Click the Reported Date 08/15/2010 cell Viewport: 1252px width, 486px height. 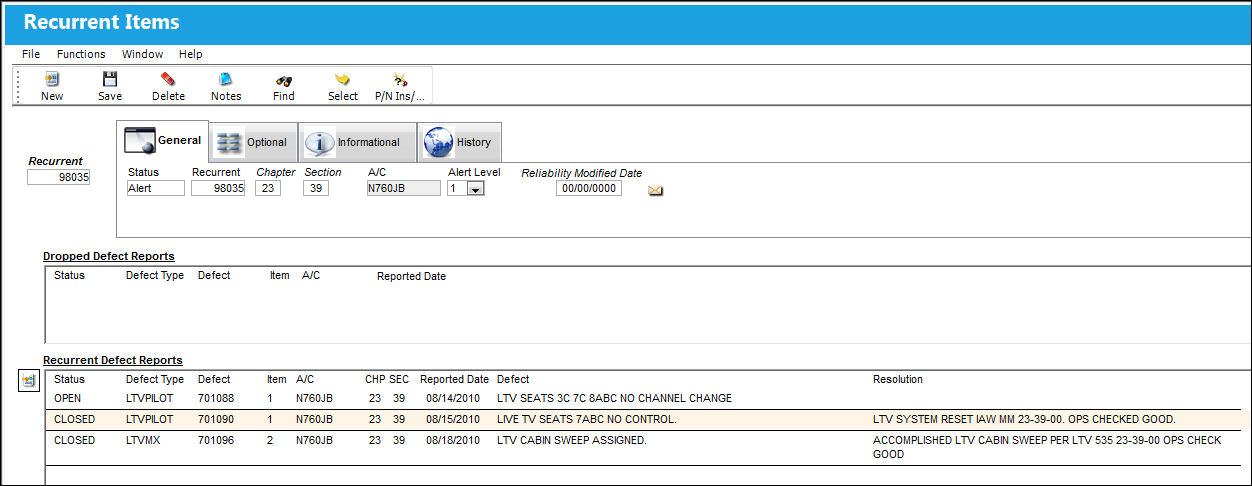coord(453,419)
